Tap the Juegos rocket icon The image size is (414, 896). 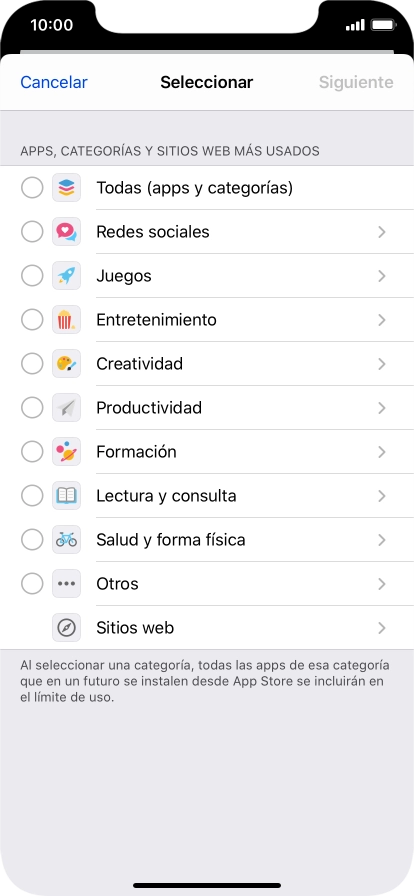(x=66, y=276)
